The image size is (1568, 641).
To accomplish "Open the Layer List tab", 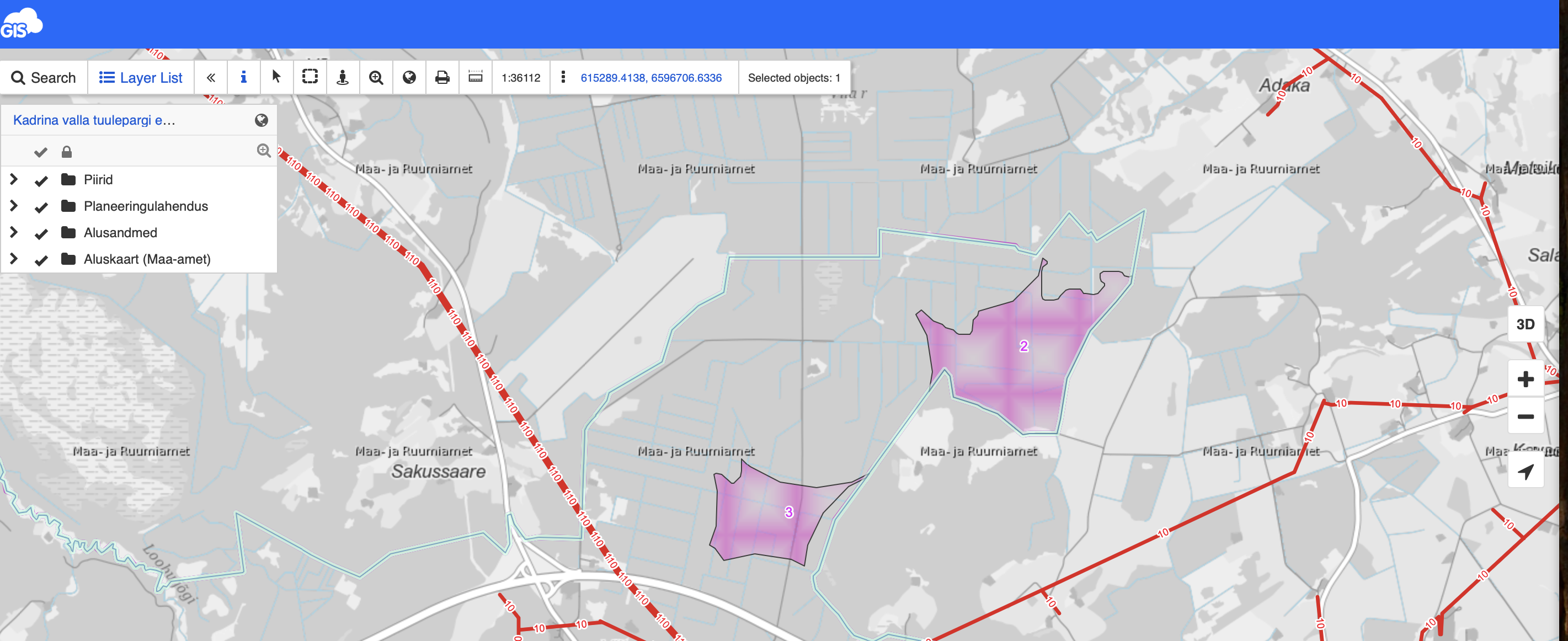I will (141, 77).
